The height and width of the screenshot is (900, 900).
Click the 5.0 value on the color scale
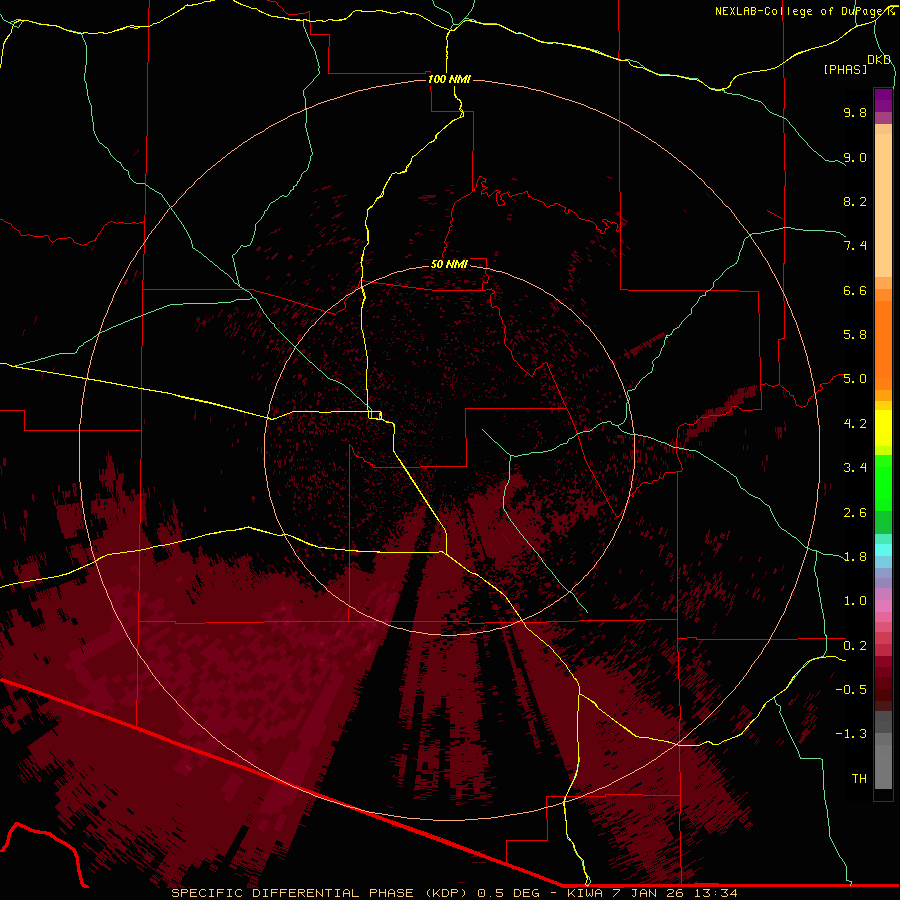(855, 379)
